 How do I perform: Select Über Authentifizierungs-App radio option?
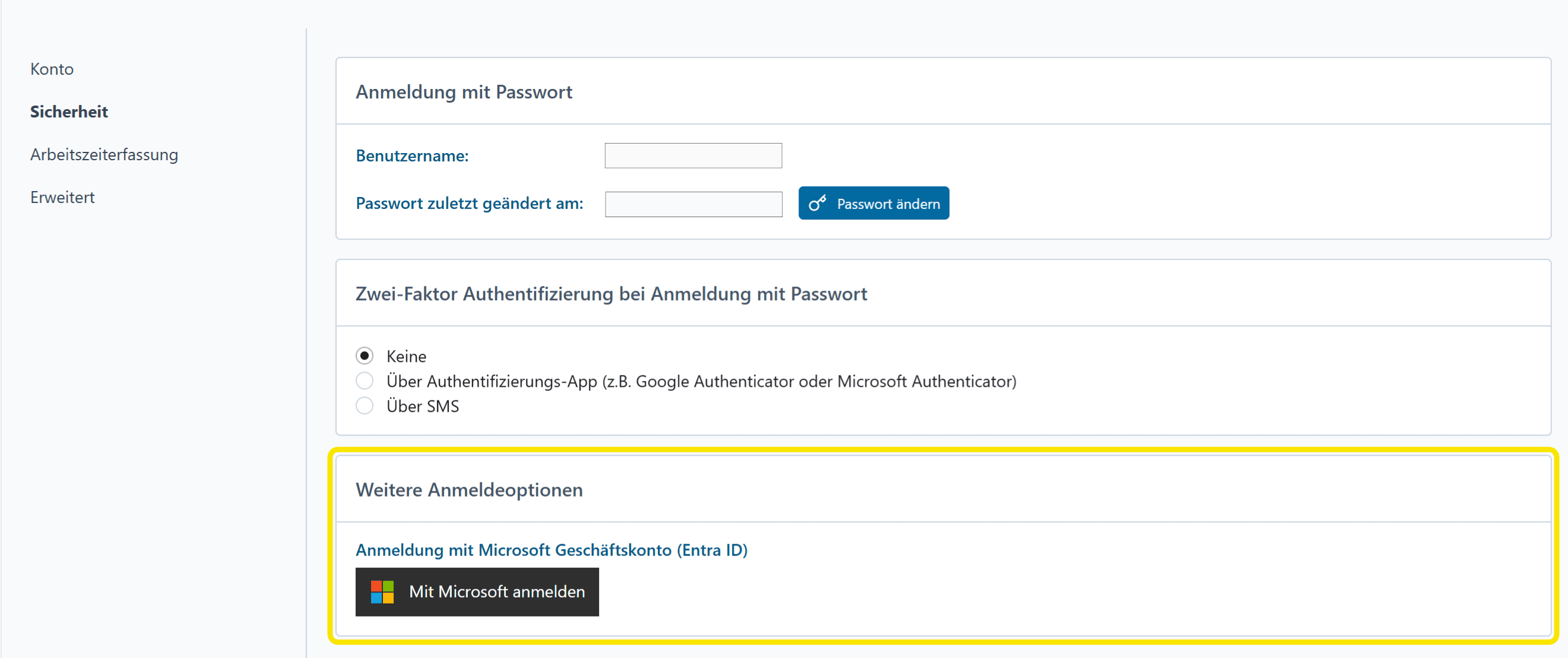click(x=364, y=382)
